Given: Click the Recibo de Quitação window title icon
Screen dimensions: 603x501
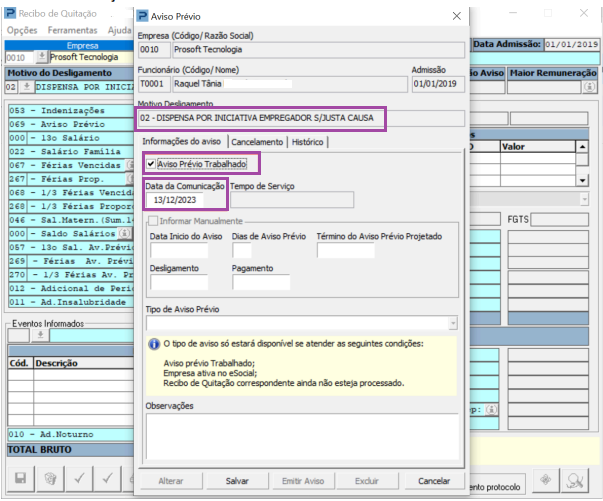Looking at the screenshot, I should tap(10, 13).
